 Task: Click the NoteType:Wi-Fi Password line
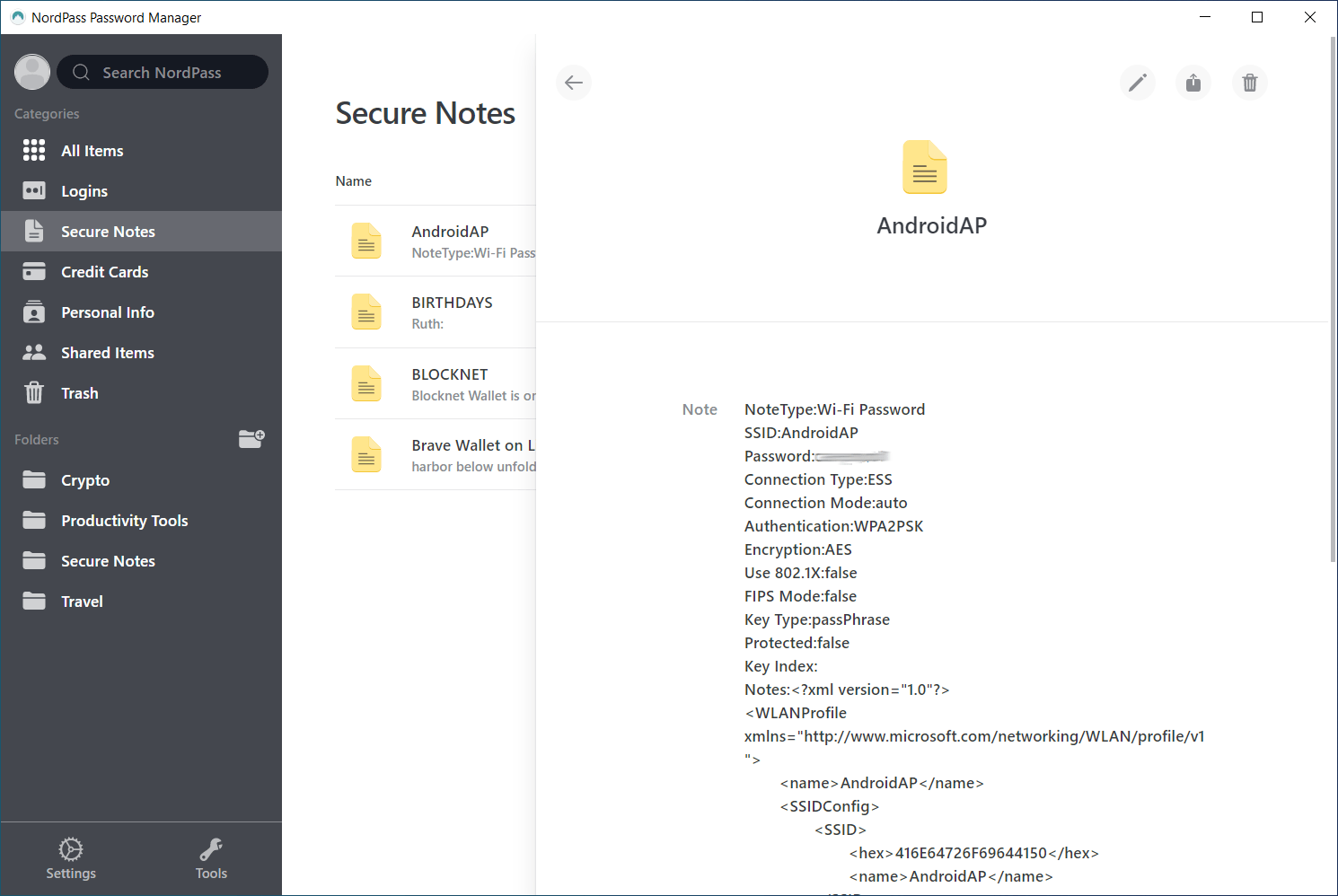(x=834, y=409)
